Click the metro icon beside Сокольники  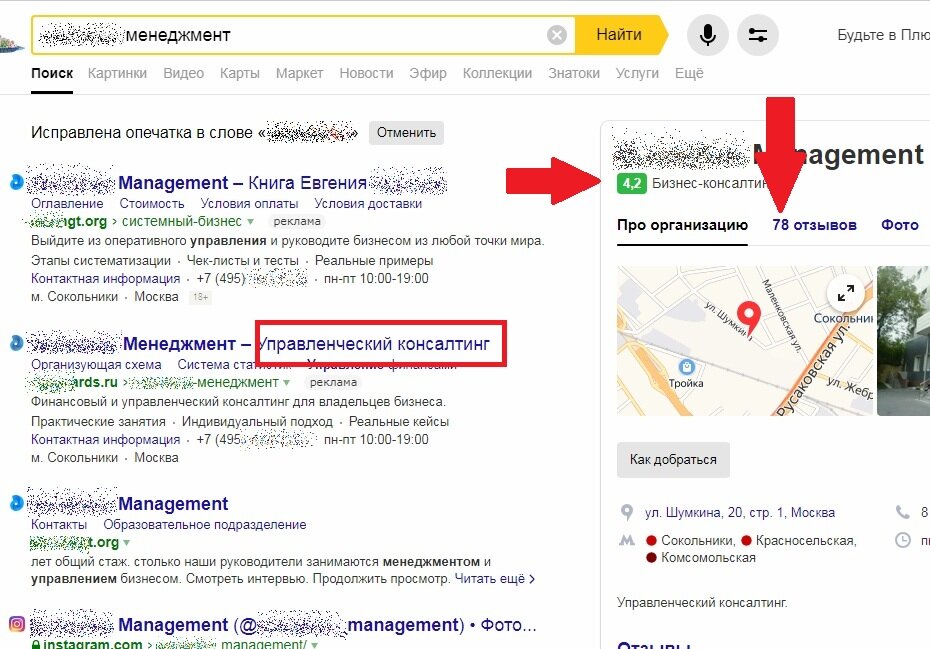627,540
